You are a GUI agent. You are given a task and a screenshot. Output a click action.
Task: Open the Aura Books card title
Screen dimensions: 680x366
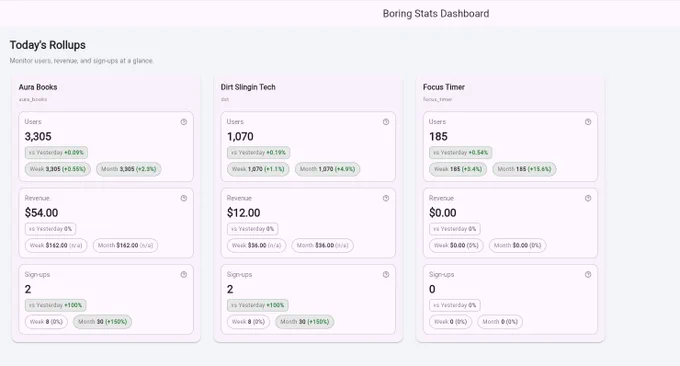coord(38,87)
